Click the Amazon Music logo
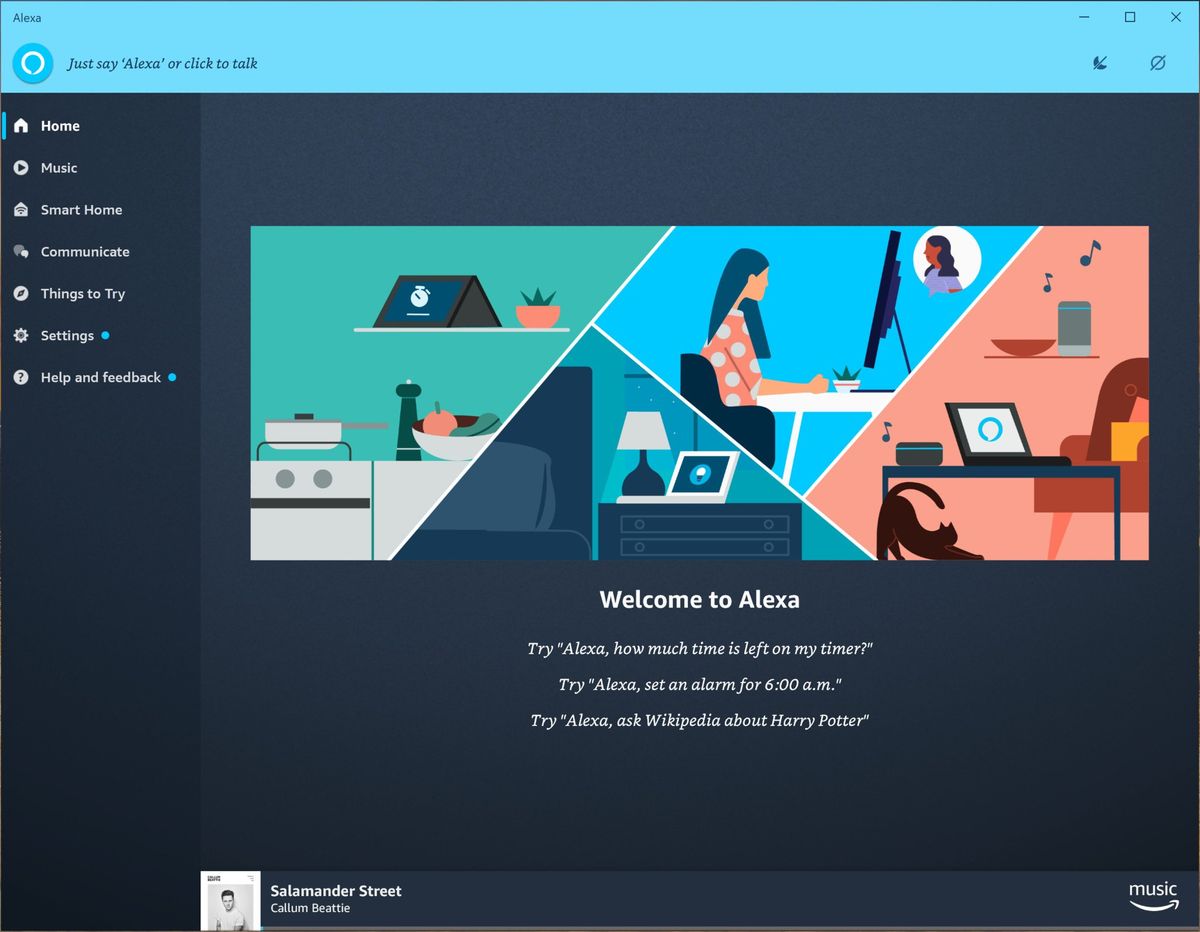This screenshot has width=1200, height=932. (1153, 897)
